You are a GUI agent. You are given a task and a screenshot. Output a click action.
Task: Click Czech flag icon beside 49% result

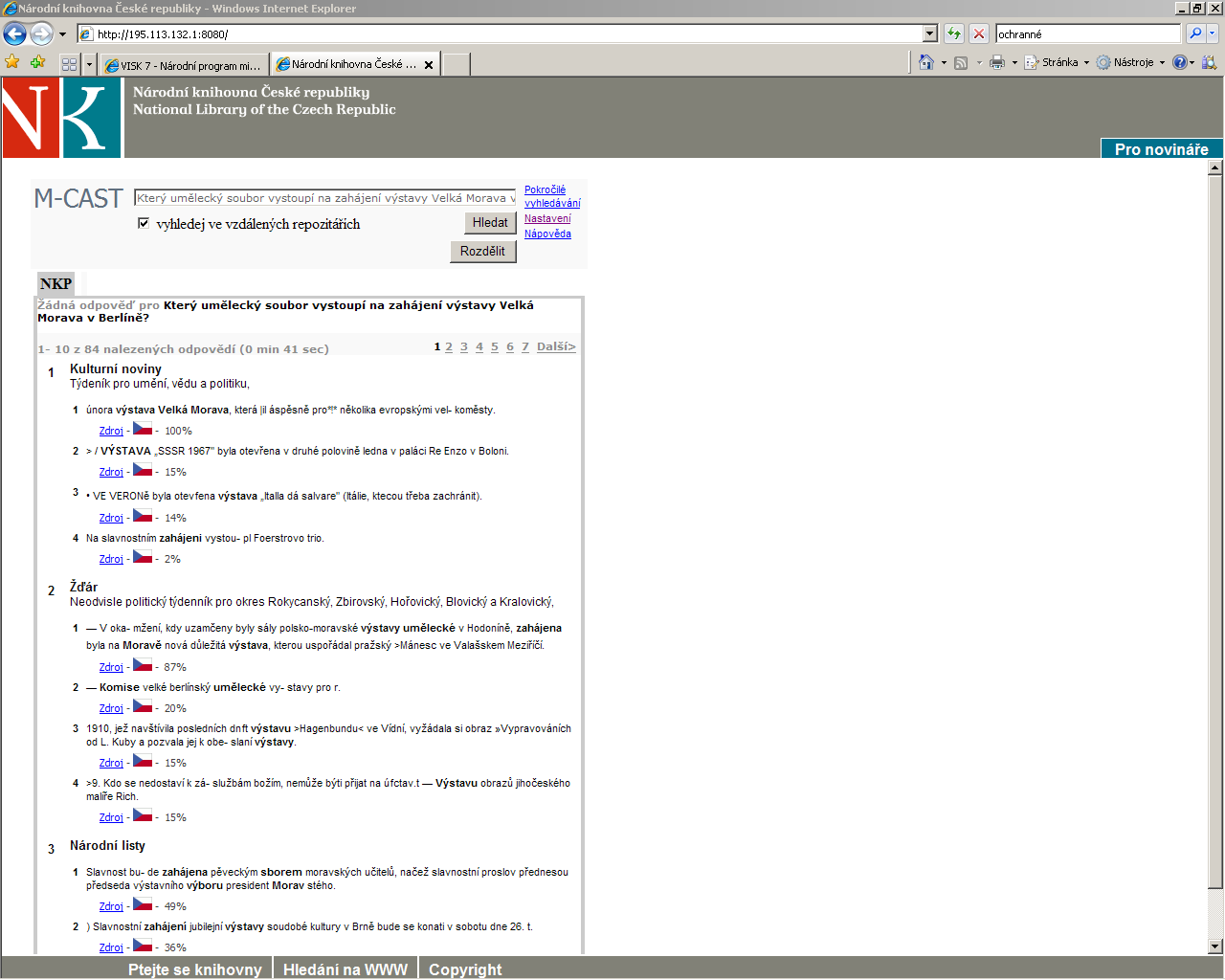(x=143, y=904)
